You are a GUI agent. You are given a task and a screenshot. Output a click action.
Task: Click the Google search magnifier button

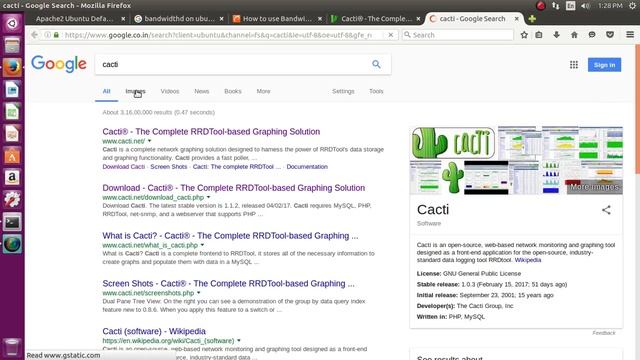376,64
